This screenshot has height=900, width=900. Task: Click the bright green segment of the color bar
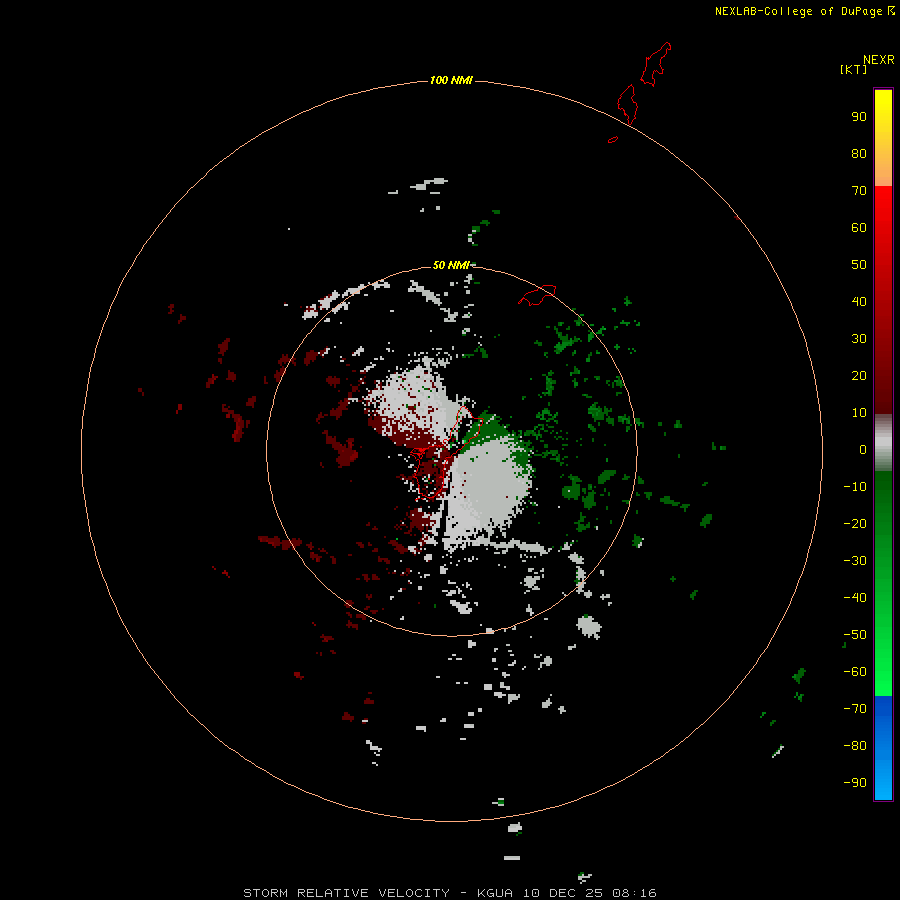(883, 583)
